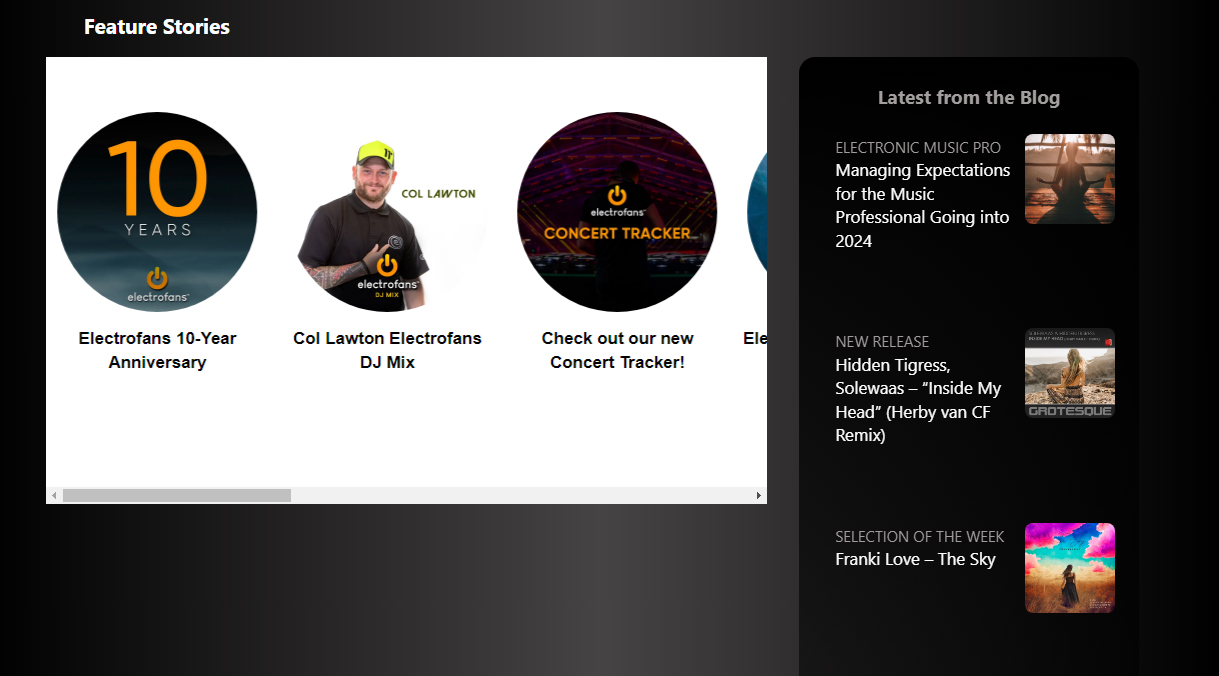The height and width of the screenshot is (676, 1219).
Task: Select the SELECTION OF THE WEEK category label
Action: (920, 536)
